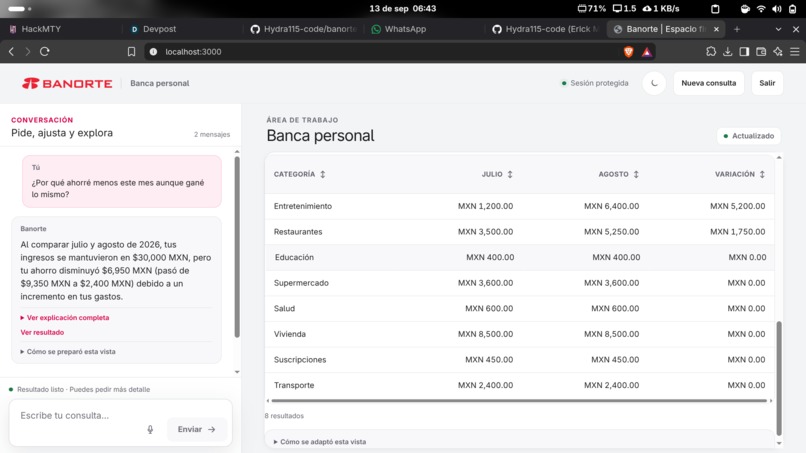
Task: Sort table by Variación column
Action: click(x=740, y=174)
